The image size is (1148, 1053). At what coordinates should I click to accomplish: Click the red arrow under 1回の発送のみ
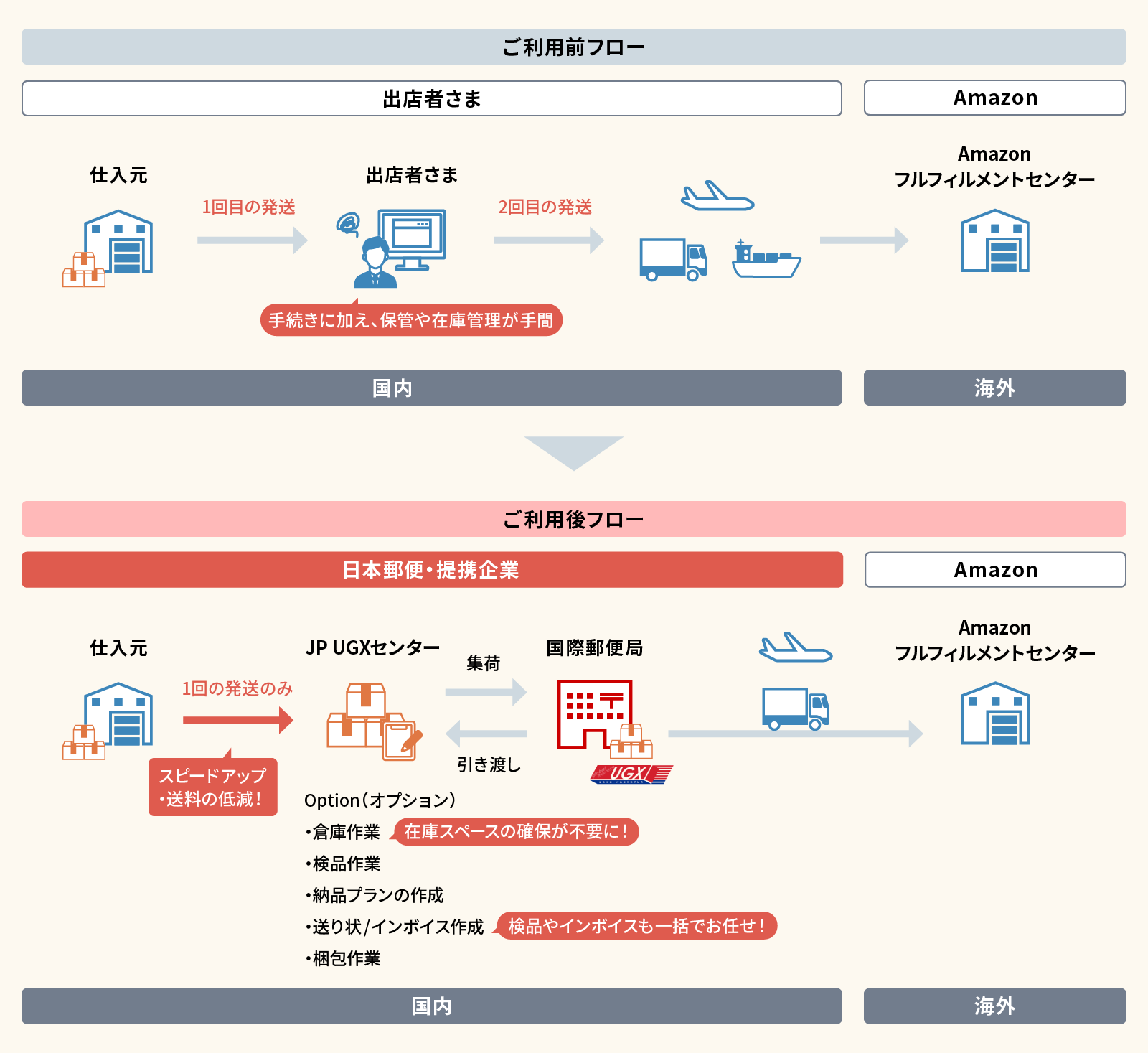238,720
